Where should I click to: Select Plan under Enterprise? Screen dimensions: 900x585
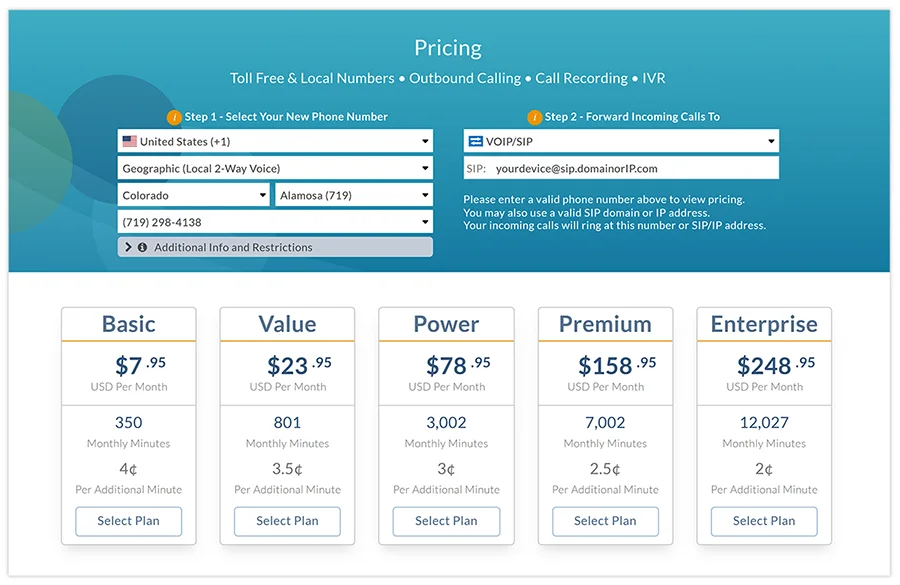click(763, 521)
